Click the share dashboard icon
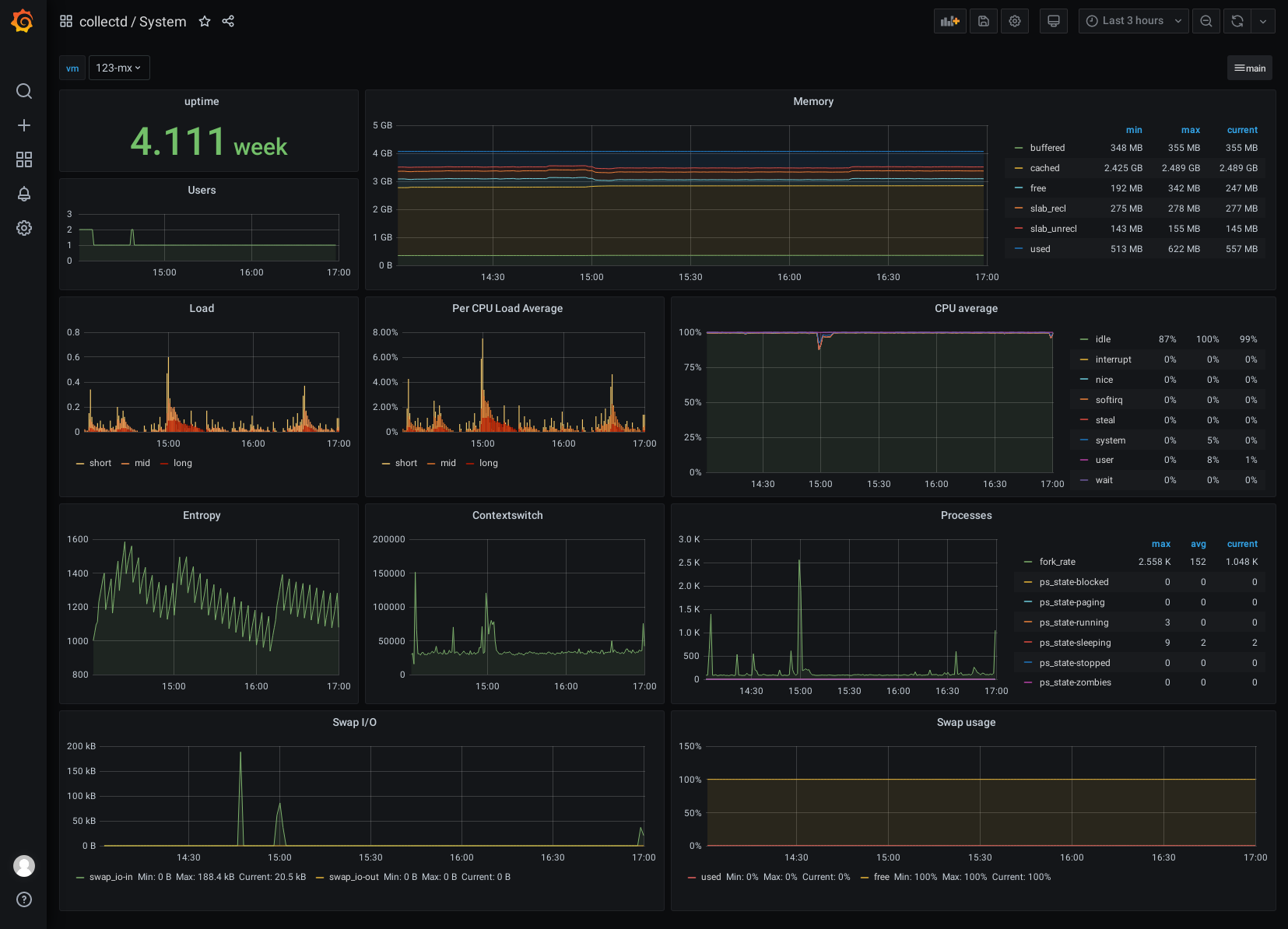 [x=228, y=22]
